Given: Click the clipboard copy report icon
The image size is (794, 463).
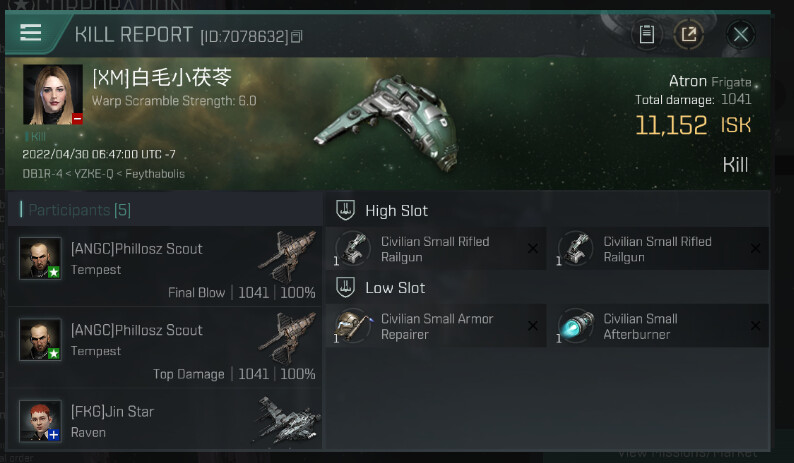Looking at the screenshot, I should tap(647, 35).
